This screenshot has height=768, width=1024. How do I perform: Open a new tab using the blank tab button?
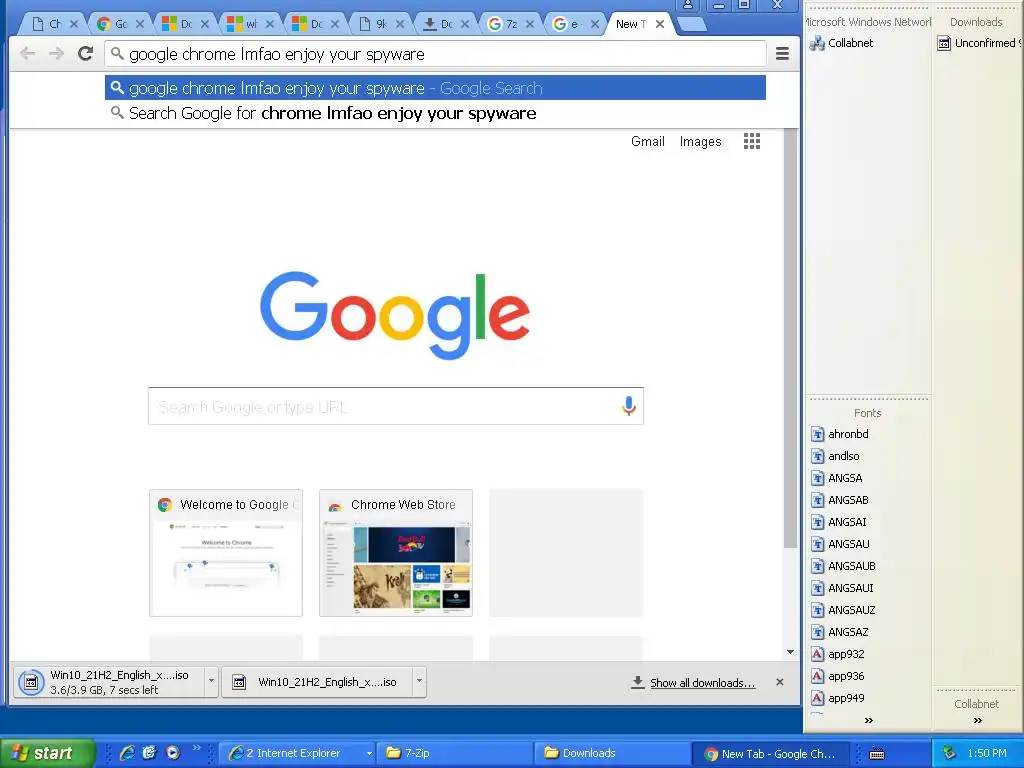coord(692,24)
